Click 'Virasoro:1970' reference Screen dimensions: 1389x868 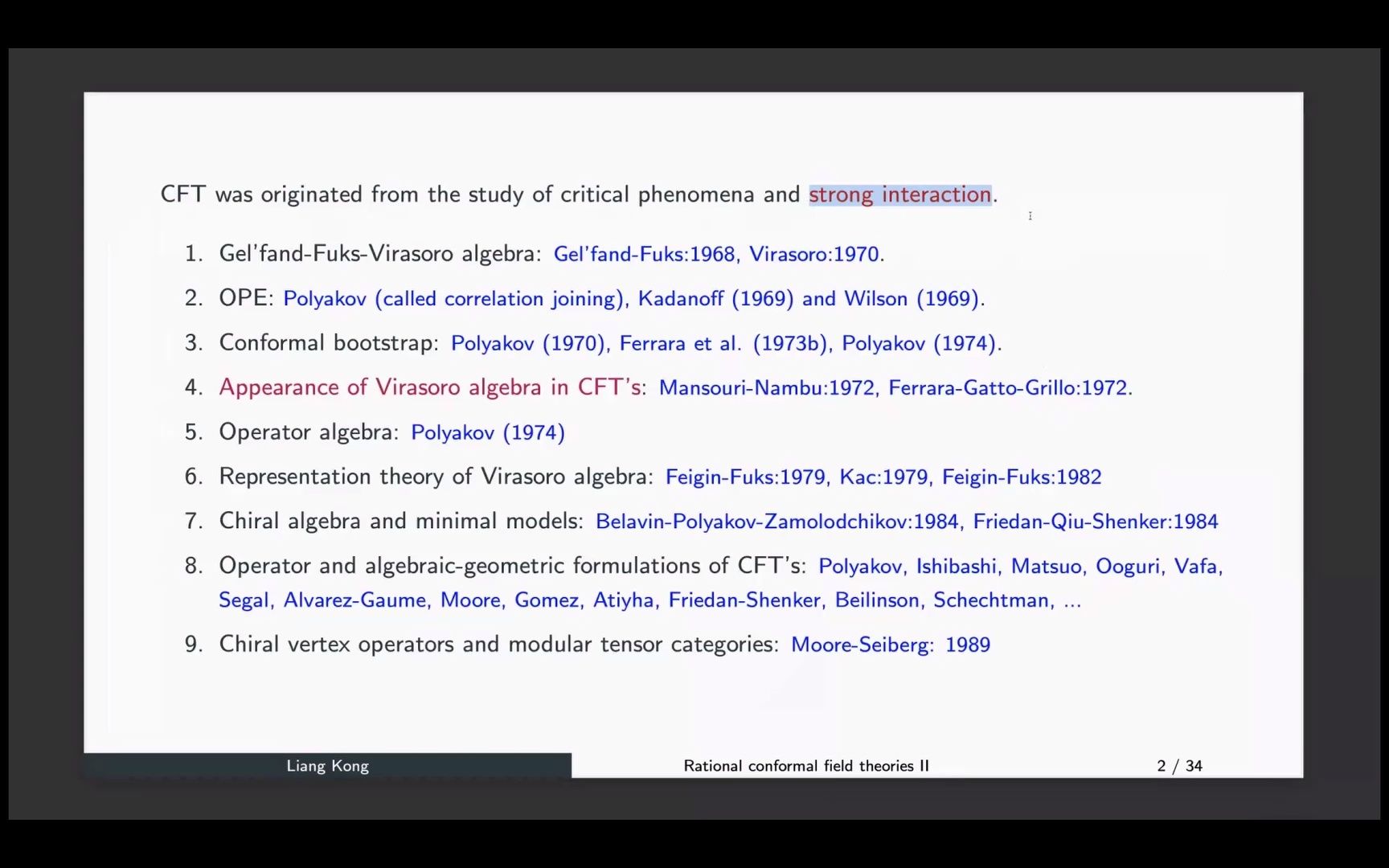point(814,254)
